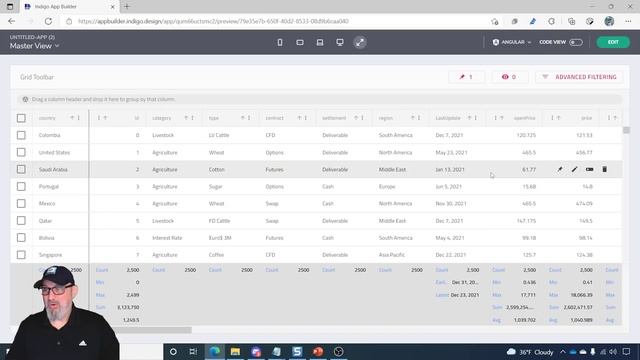Open File Explorer from the taskbar
This screenshot has height=360, width=640.
(x=235, y=351)
